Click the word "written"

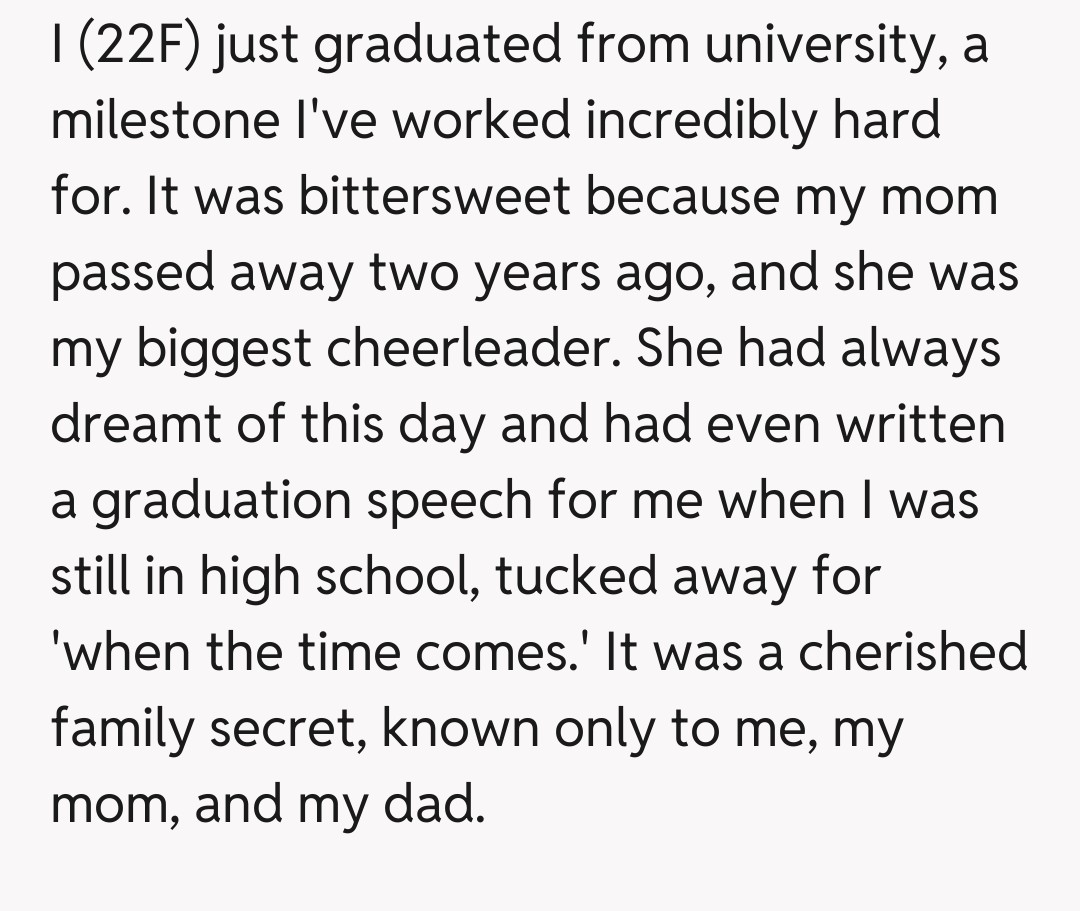pyautogui.click(x=921, y=425)
